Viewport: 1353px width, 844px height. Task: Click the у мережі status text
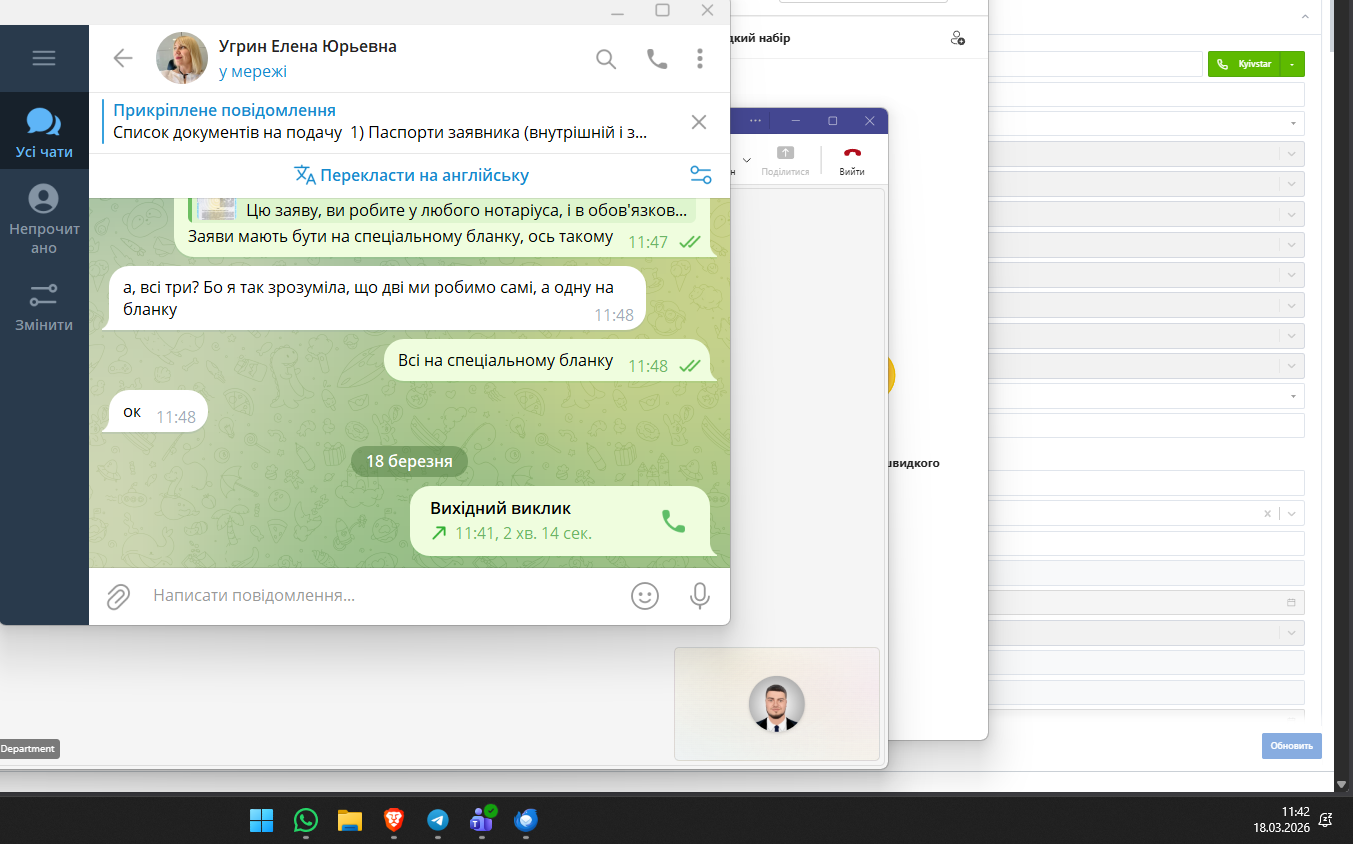[x=253, y=72]
